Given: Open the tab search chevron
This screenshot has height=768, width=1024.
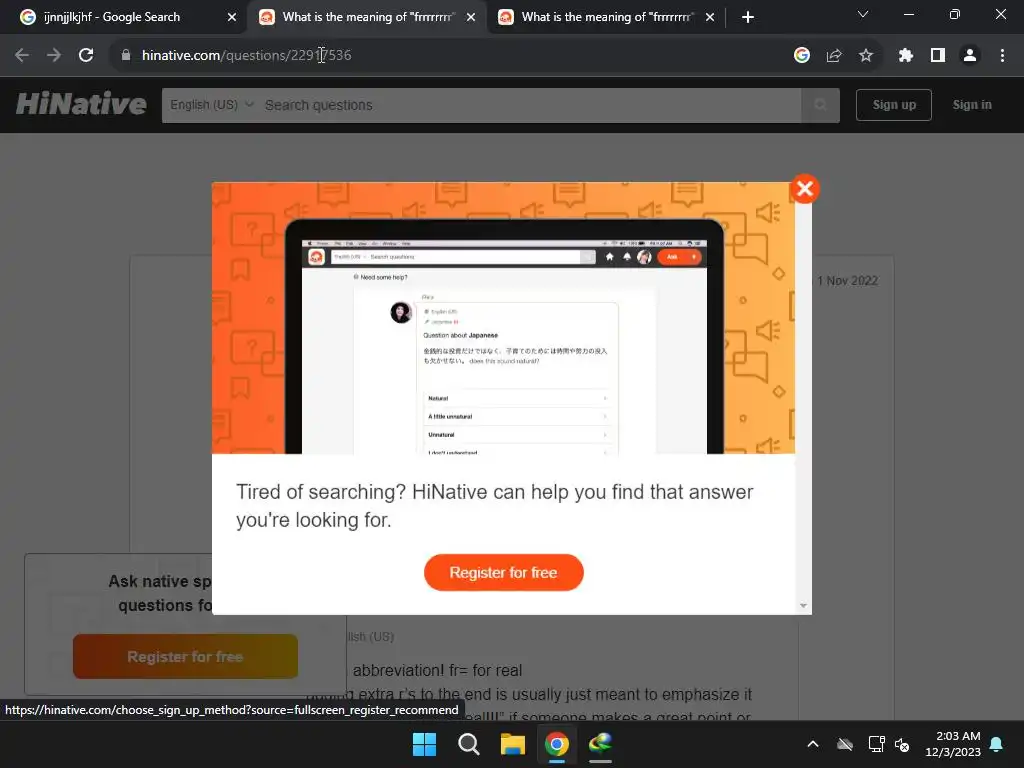Looking at the screenshot, I should coord(863,14).
